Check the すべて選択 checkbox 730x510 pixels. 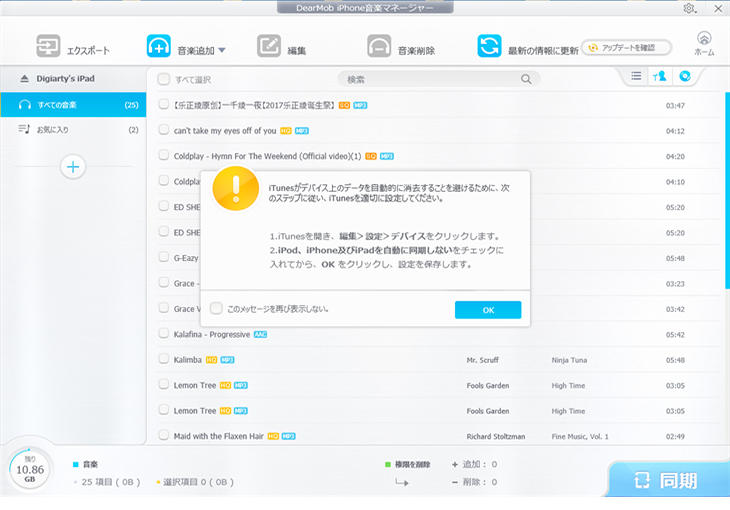[x=163, y=79]
